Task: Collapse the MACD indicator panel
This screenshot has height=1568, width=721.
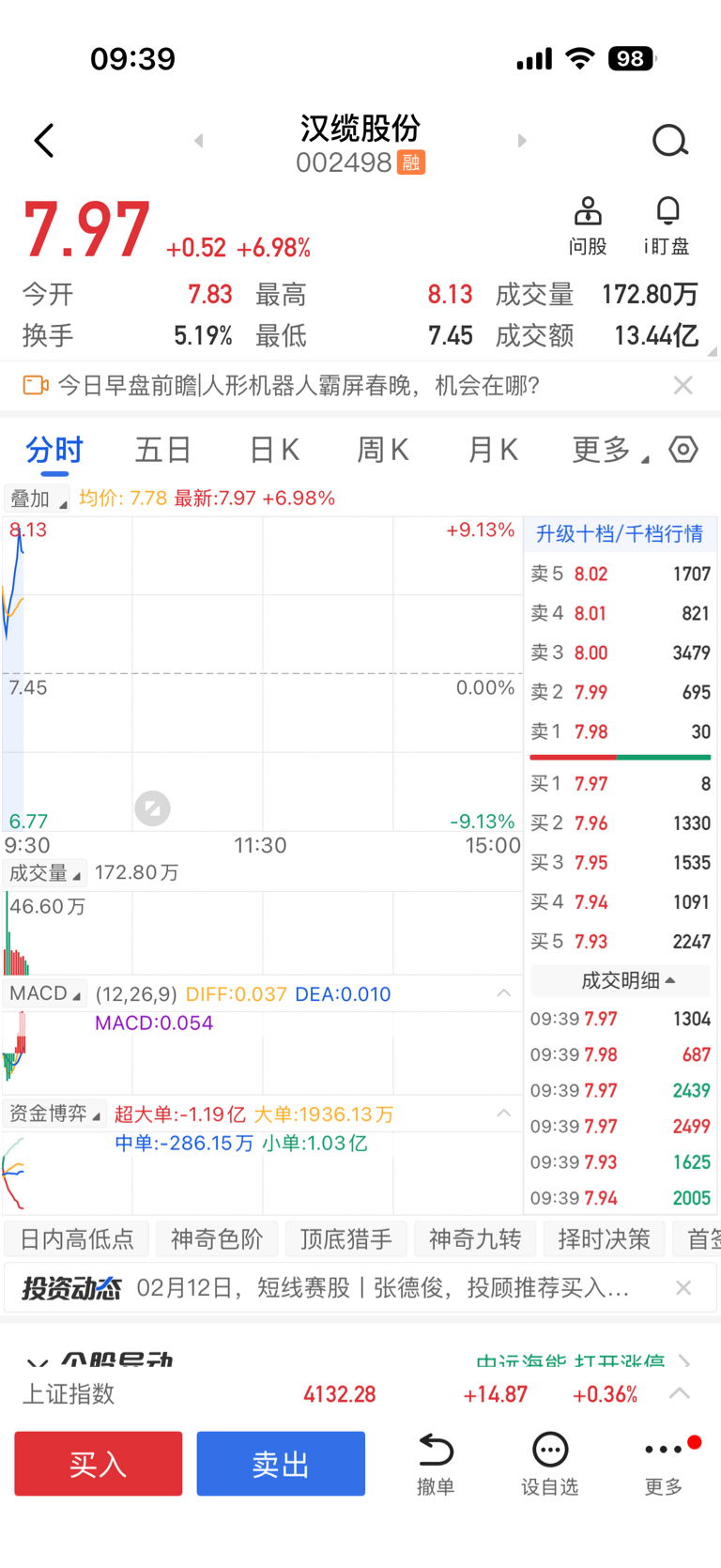Action: (x=503, y=993)
